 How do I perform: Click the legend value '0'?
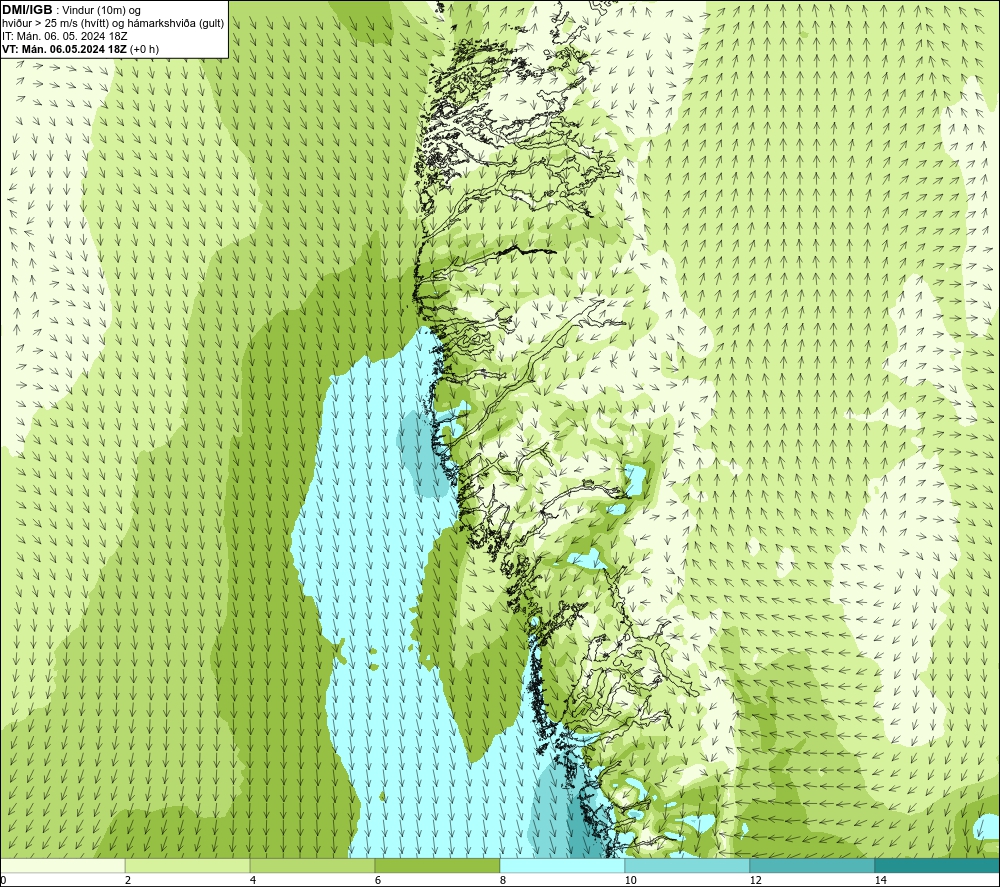(3, 881)
